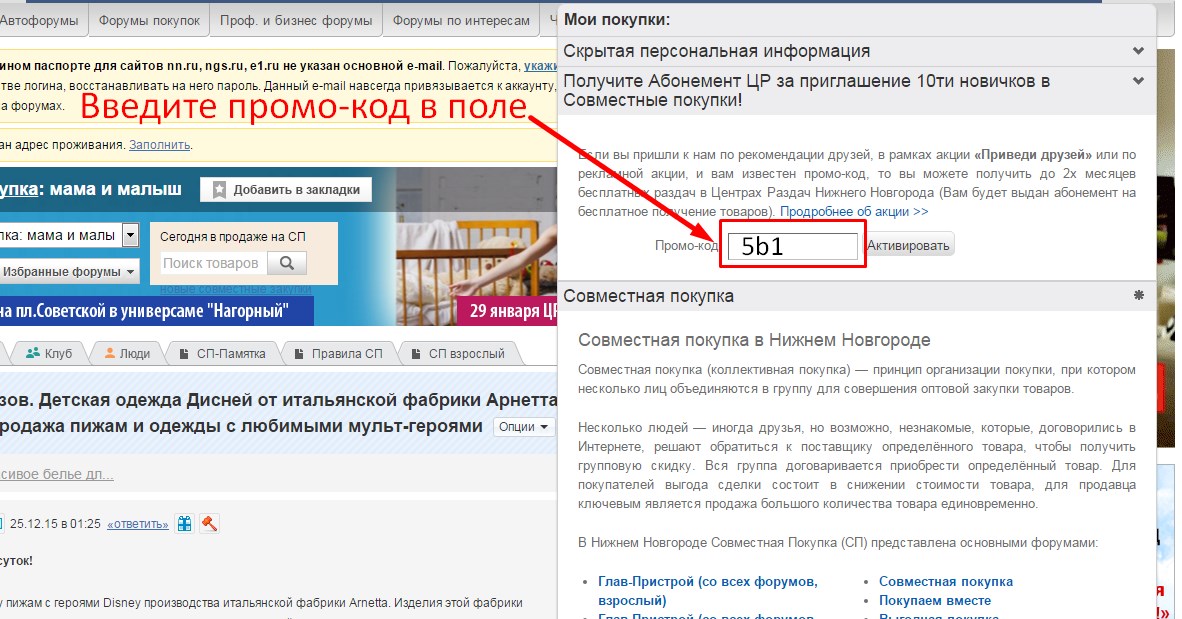Follow the Подробнее об акции link
Viewport: 1182px width, 619px height.
854,212
